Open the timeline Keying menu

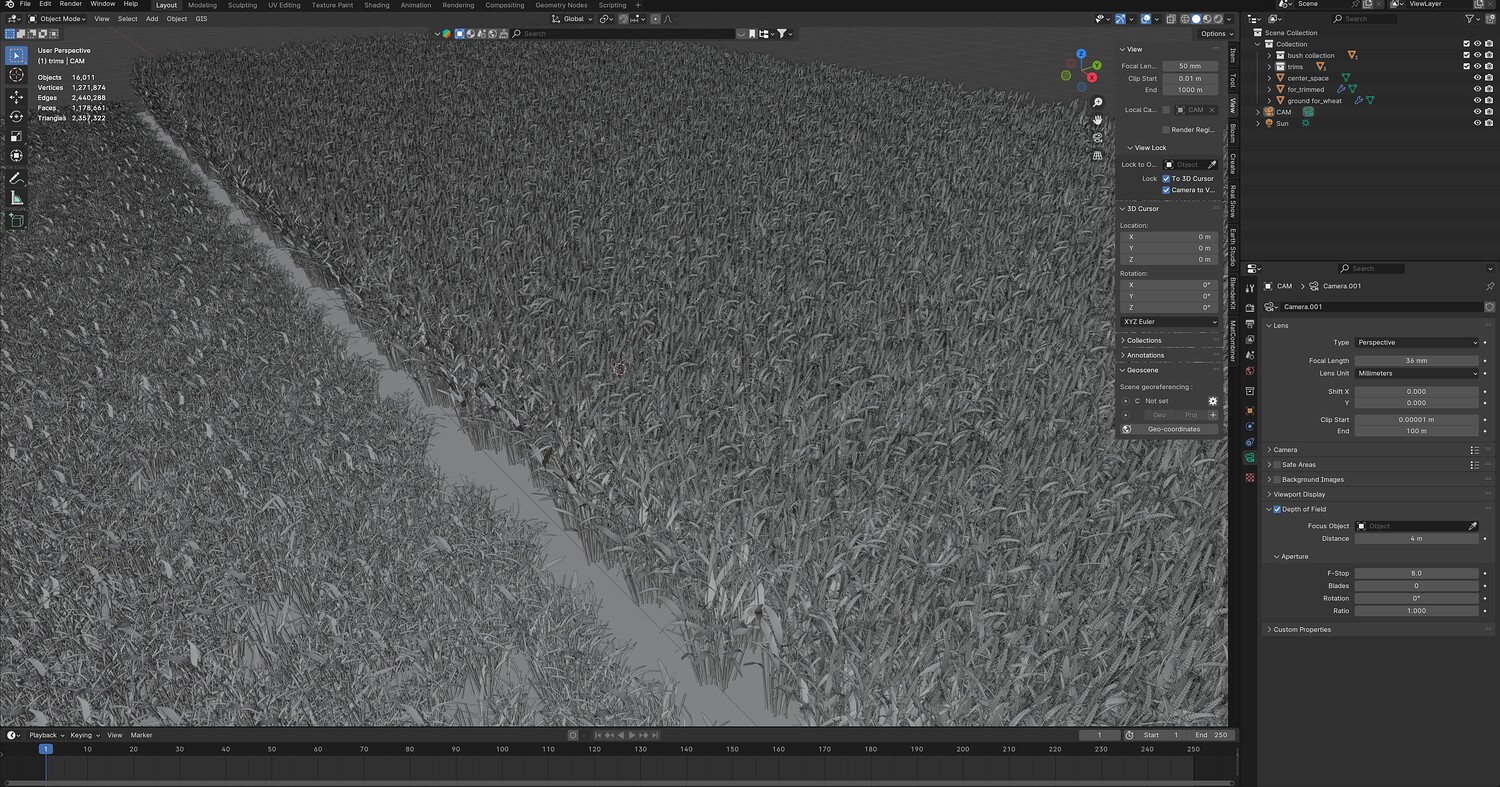click(83, 735)
